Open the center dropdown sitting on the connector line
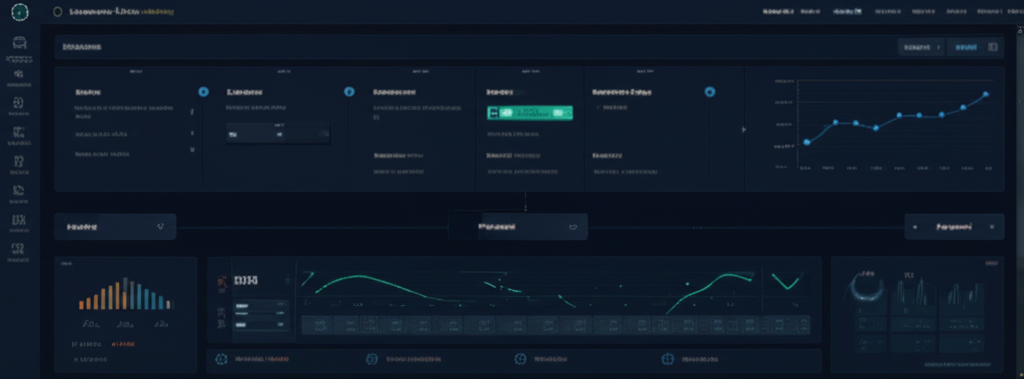Viewport: 1024px width, 379px height. click(x=518, y=227)
